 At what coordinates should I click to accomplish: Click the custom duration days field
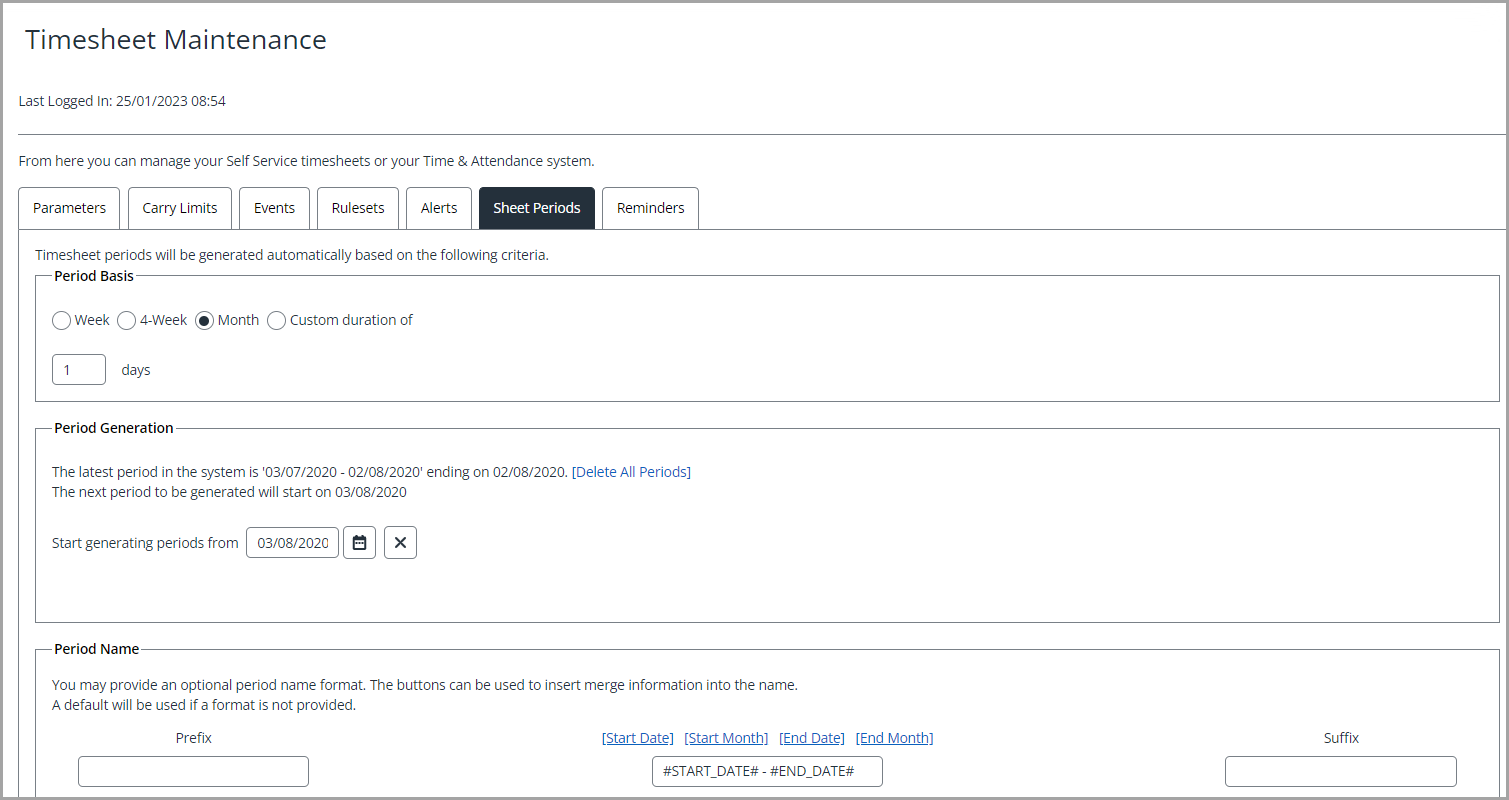coord(78,369)
